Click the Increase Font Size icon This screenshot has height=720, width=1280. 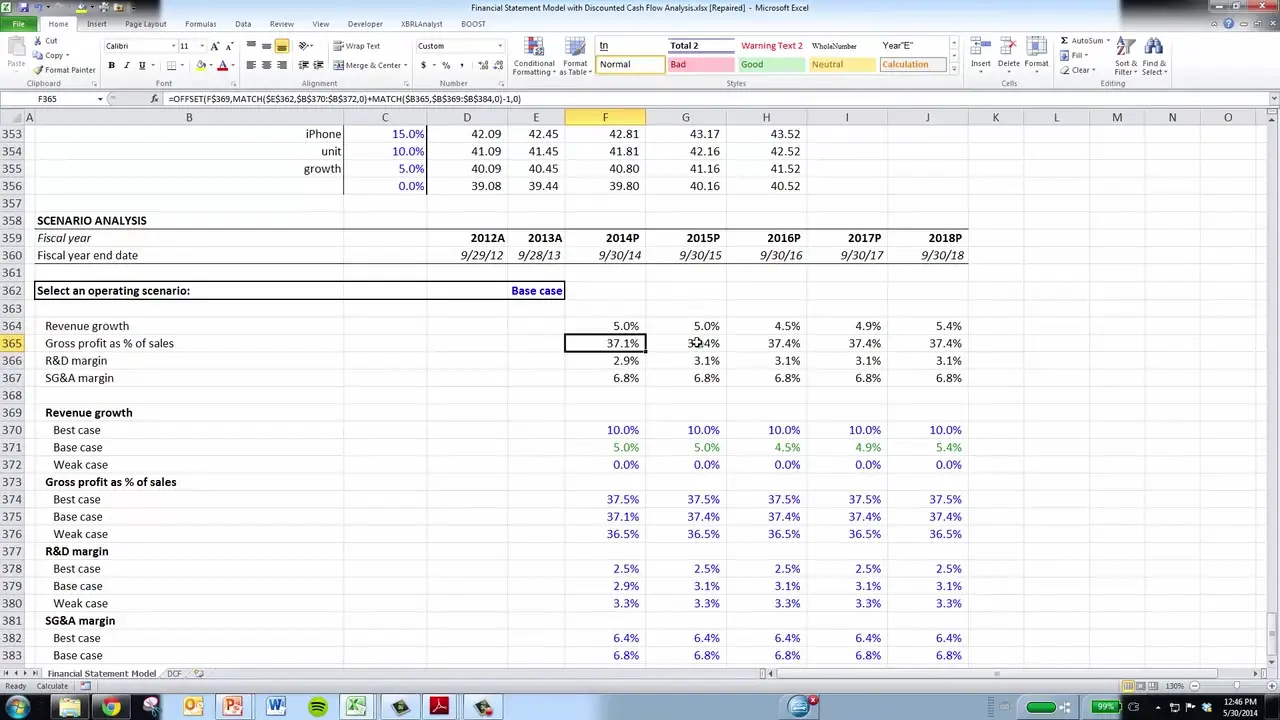point(215,46)
